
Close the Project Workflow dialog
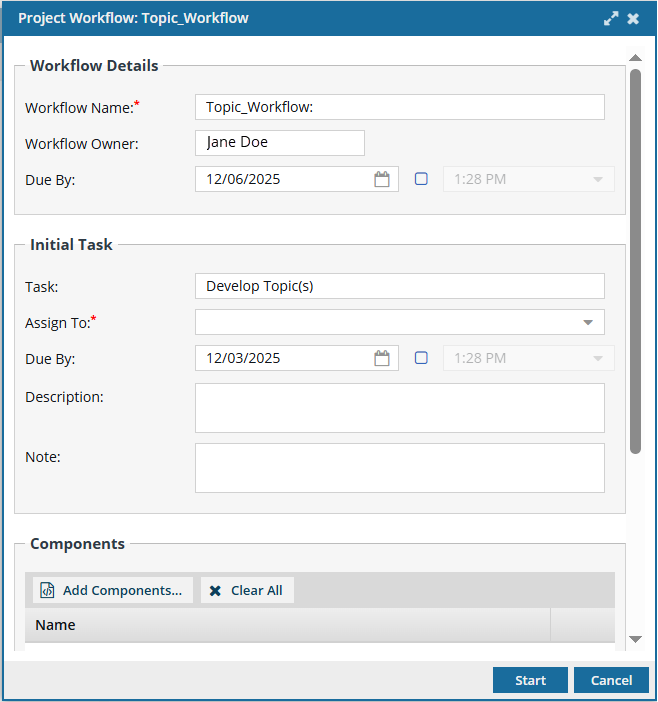(x=634, y=18)
